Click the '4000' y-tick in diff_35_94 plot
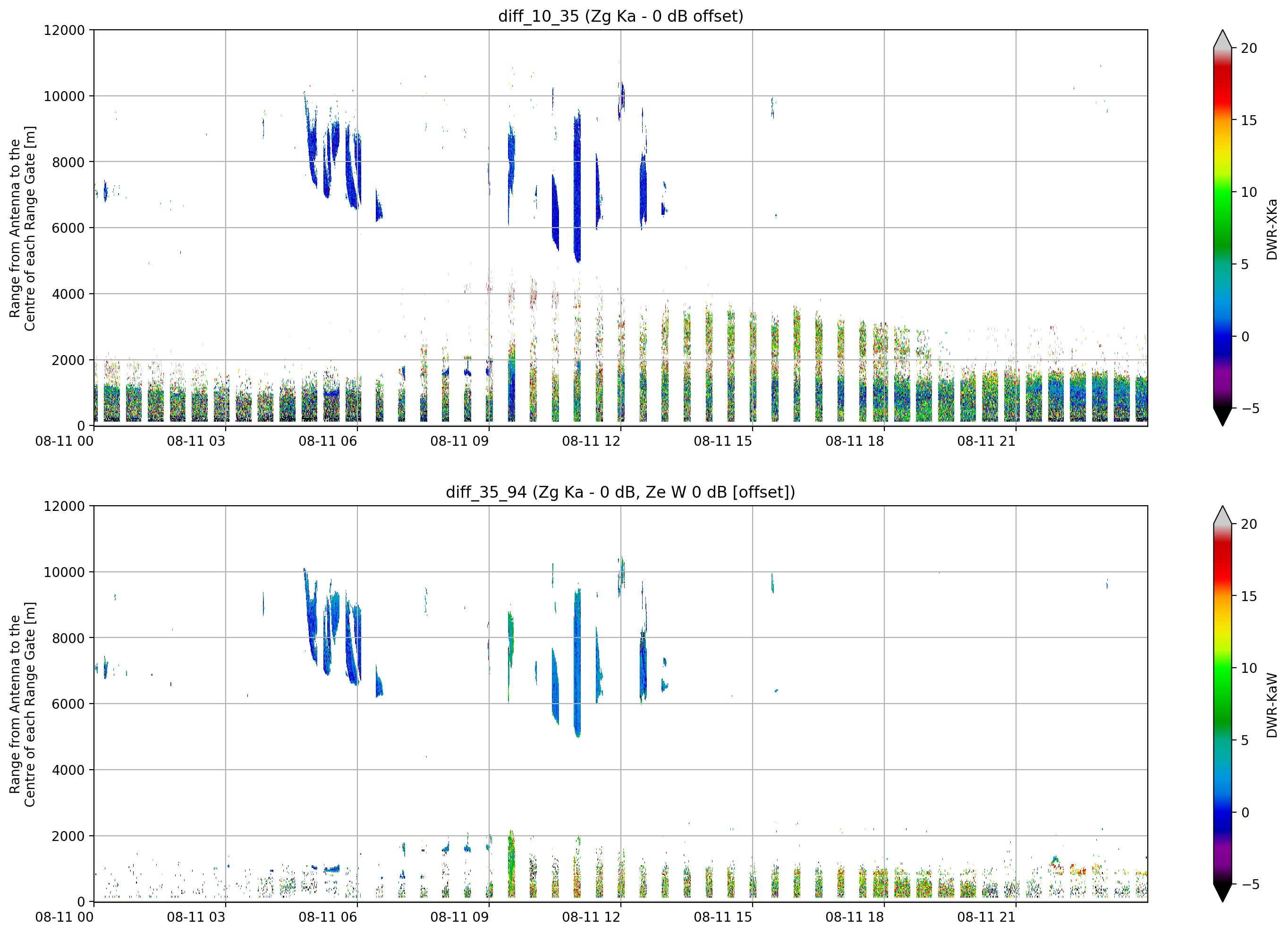The width and height of the screenshot is (1288, 934). pos(68,770)
